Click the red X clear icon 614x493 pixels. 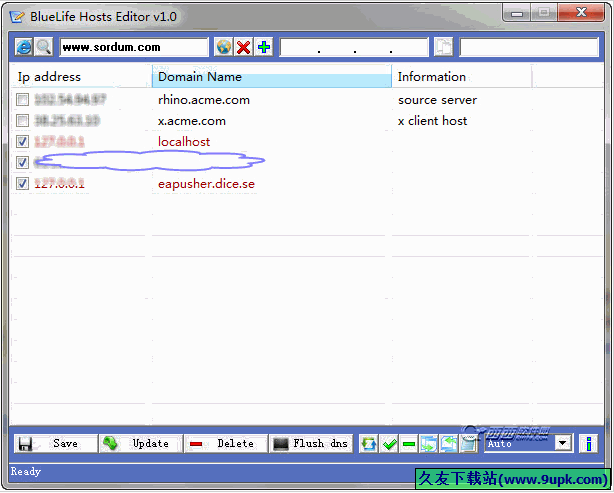tap(244, 47)
